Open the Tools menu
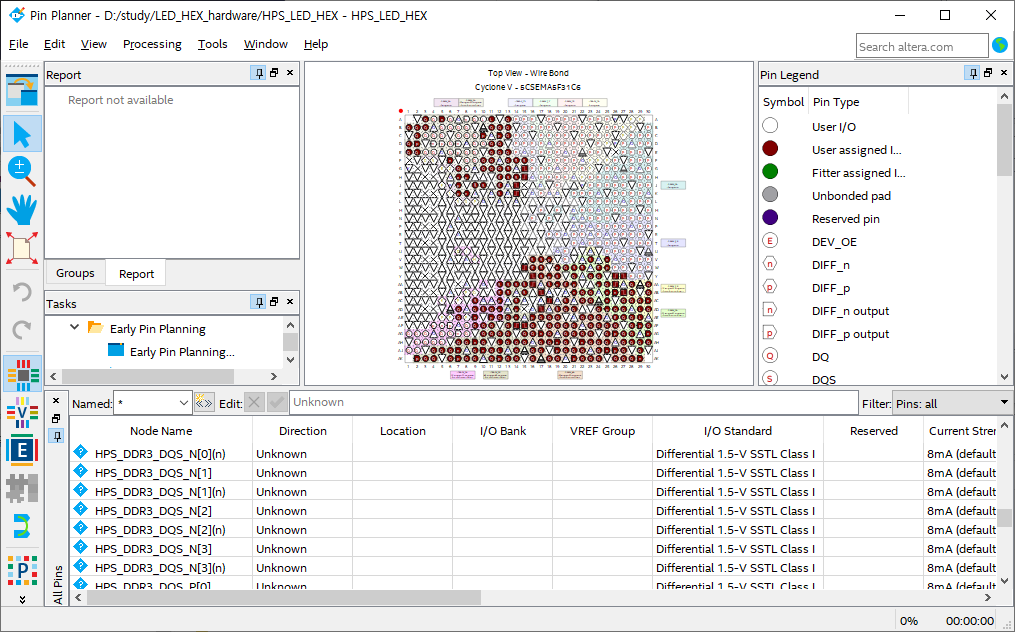 212,44
